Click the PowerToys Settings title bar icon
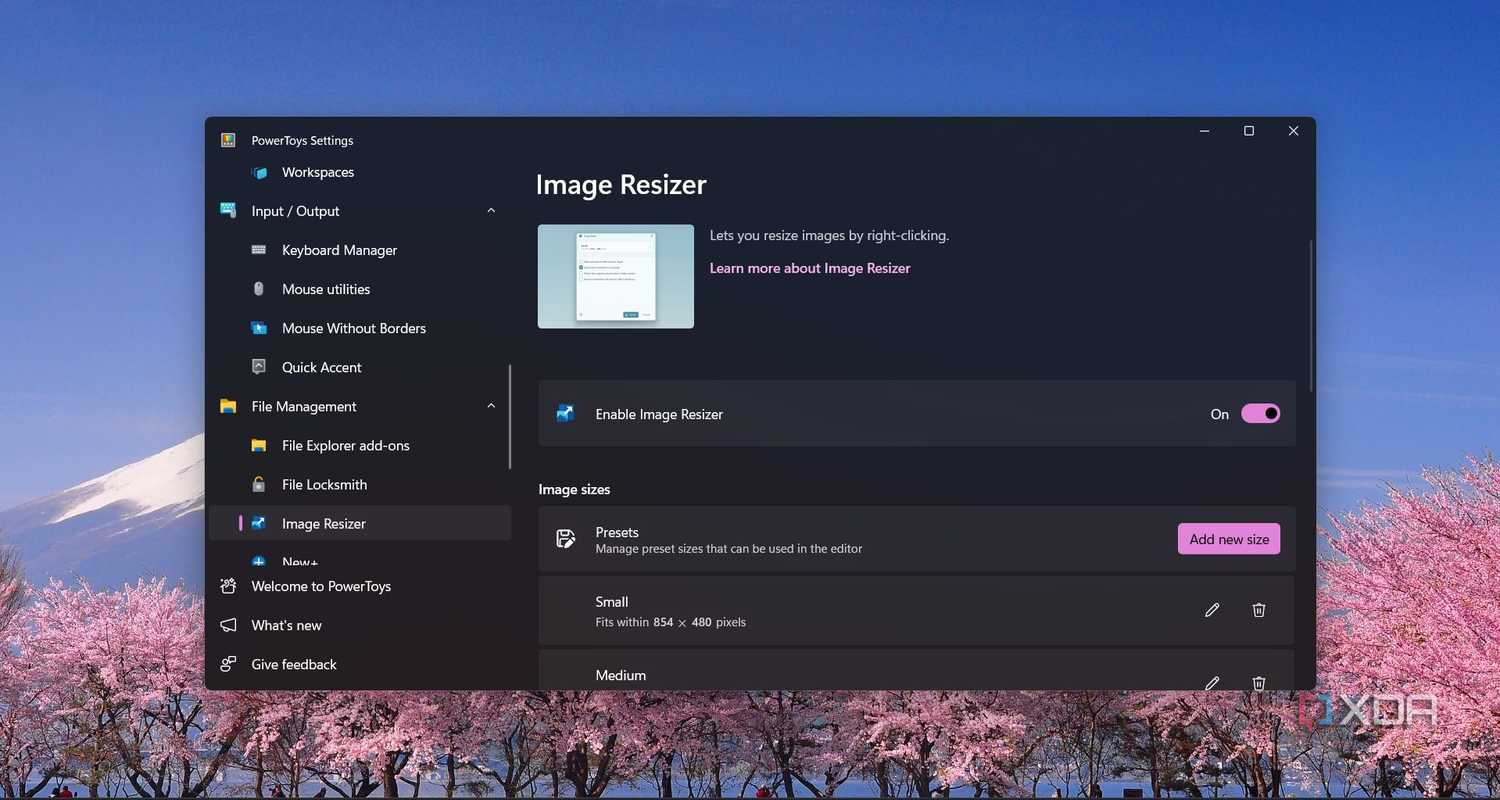This screenshot has width=1500, height=800. point(228,140)
